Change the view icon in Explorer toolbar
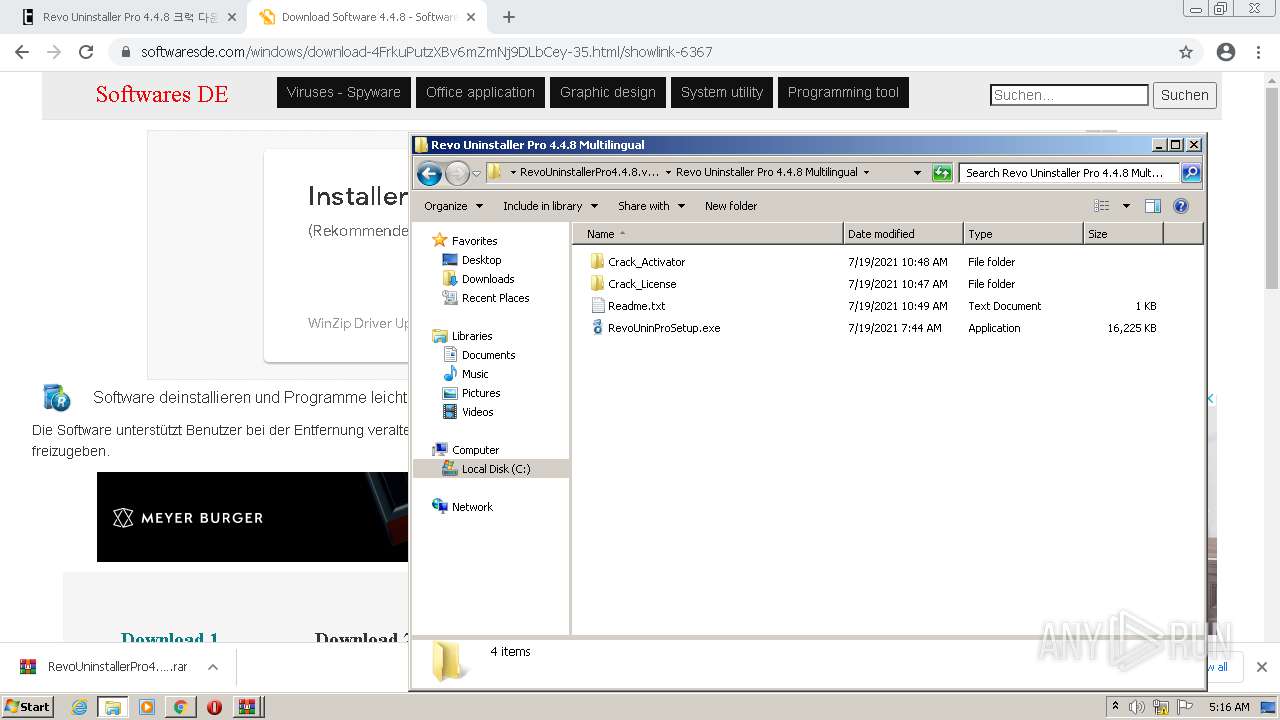The height and width of the screenshot is (720, 1280). [1102, 206]
